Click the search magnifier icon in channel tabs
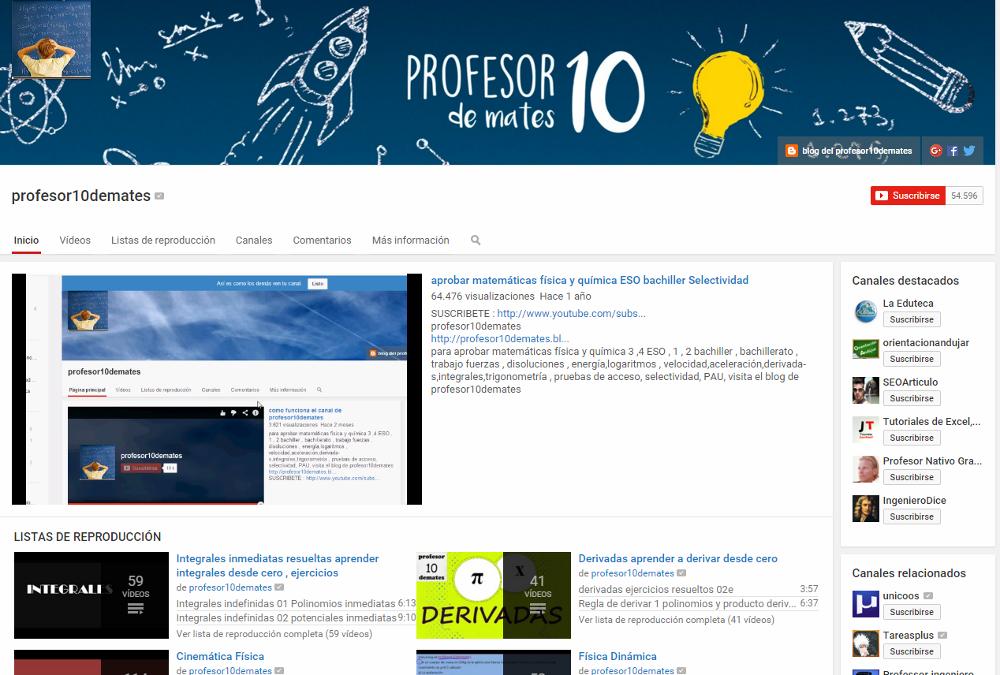1000x675 pixels. pyautogui.click(x=476, y=241)
